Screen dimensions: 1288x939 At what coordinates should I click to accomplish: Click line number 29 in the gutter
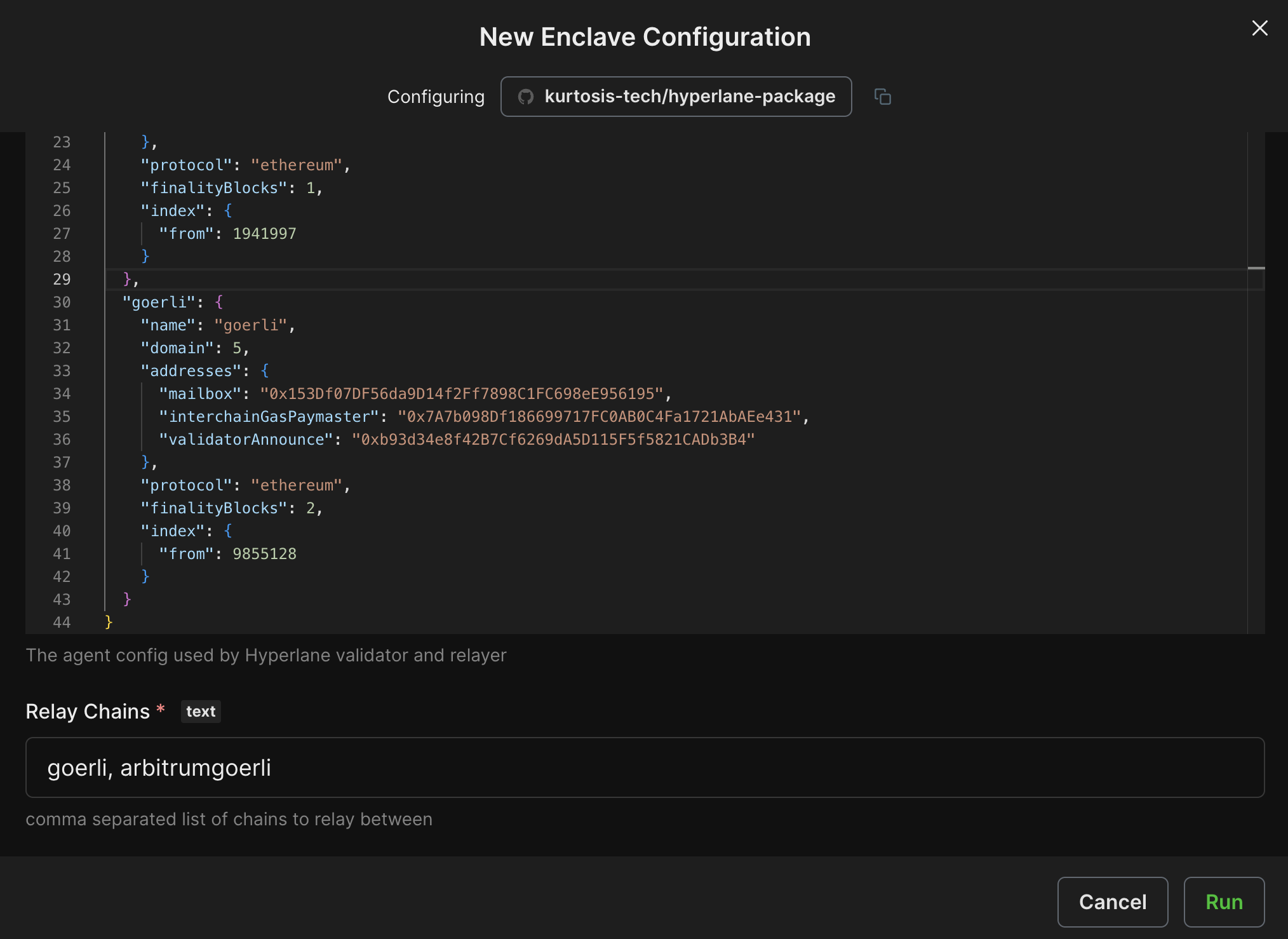pos(62,280)
